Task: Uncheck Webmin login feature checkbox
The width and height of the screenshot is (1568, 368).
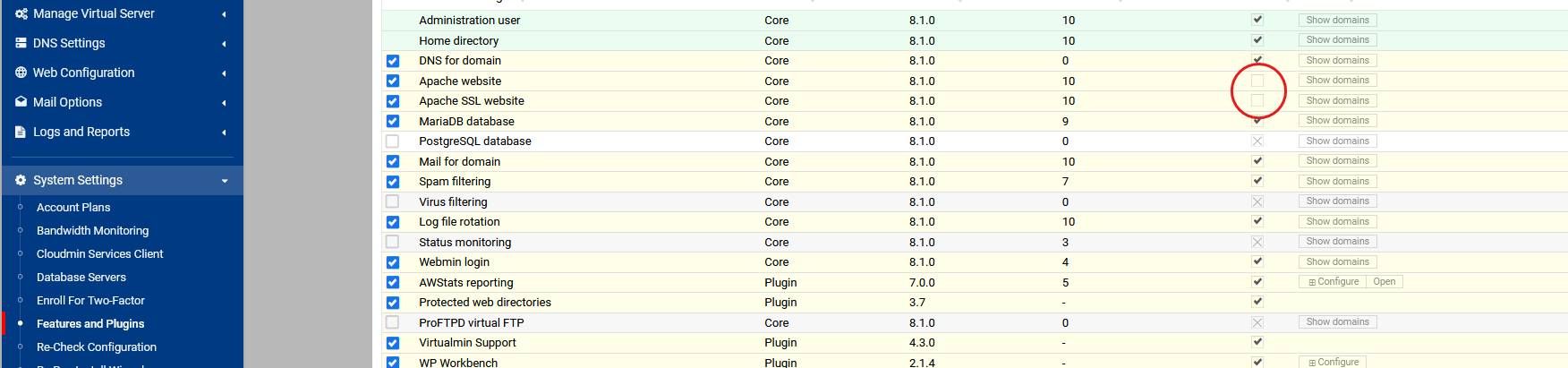Action: [393, 262]
